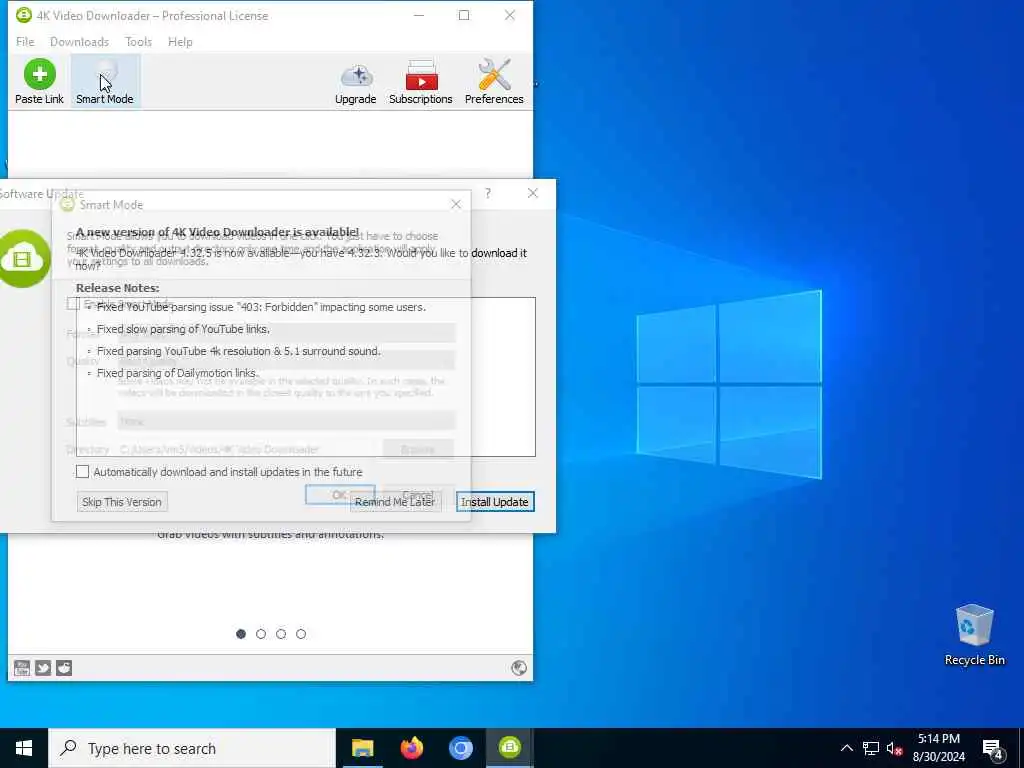Select the first slideshow page dot
The width and height of the screenshot is (1024, 768).
point(241,633)
